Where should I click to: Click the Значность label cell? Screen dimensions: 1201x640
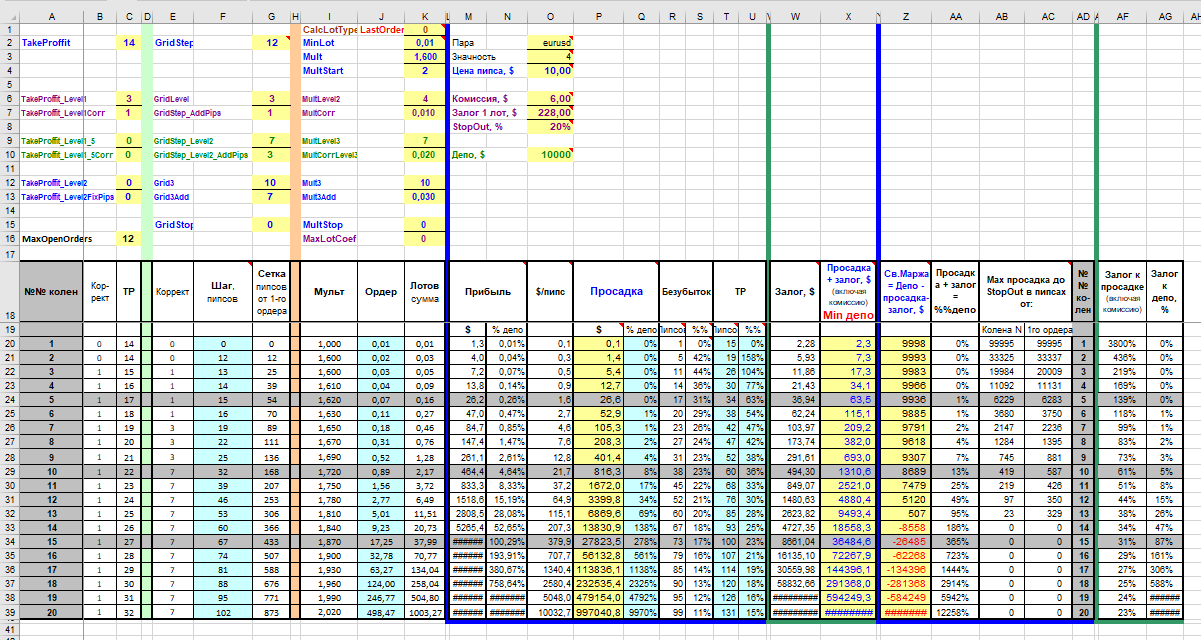pyautogui.click(x=488, y=58)
